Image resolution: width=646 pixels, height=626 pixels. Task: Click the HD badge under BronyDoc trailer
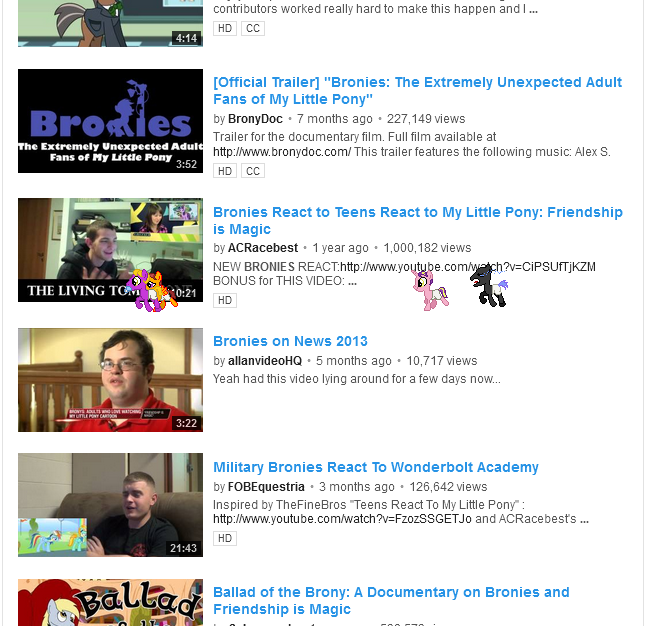tap(225, 171)
